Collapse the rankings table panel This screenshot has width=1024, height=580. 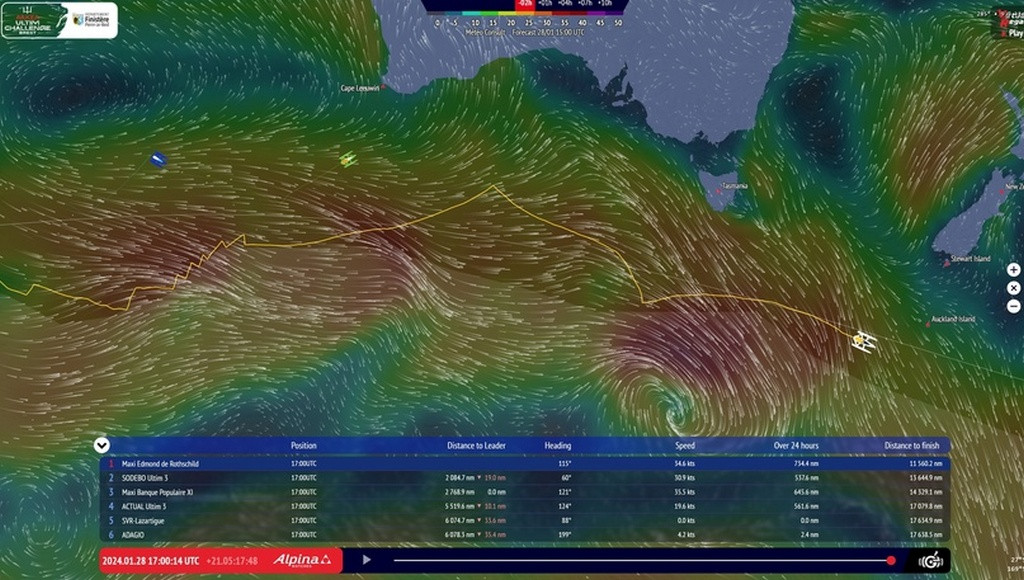[102, 445]
